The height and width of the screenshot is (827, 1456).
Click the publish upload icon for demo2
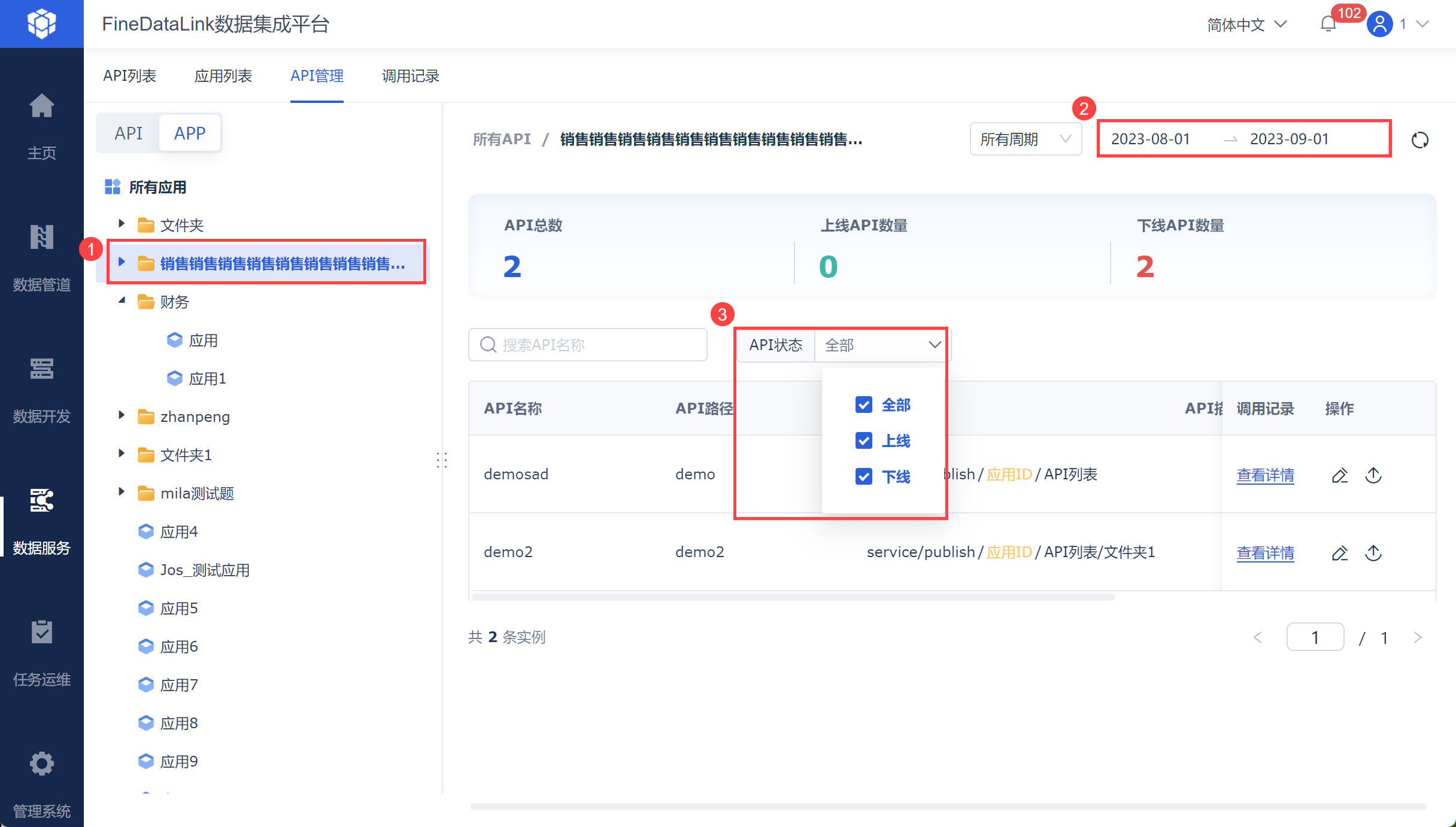coord(1373,553)
